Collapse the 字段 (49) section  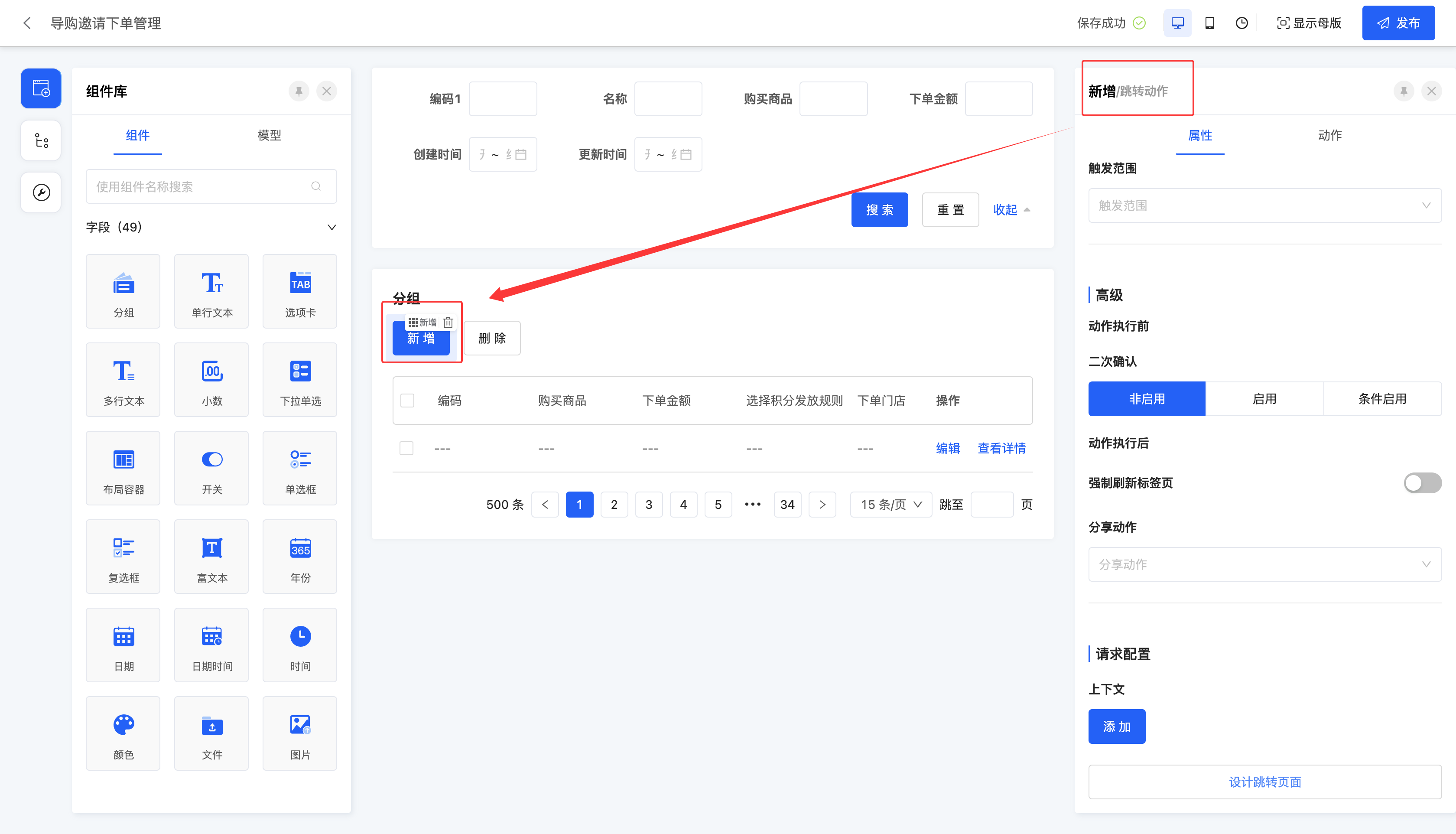[331, 228]
